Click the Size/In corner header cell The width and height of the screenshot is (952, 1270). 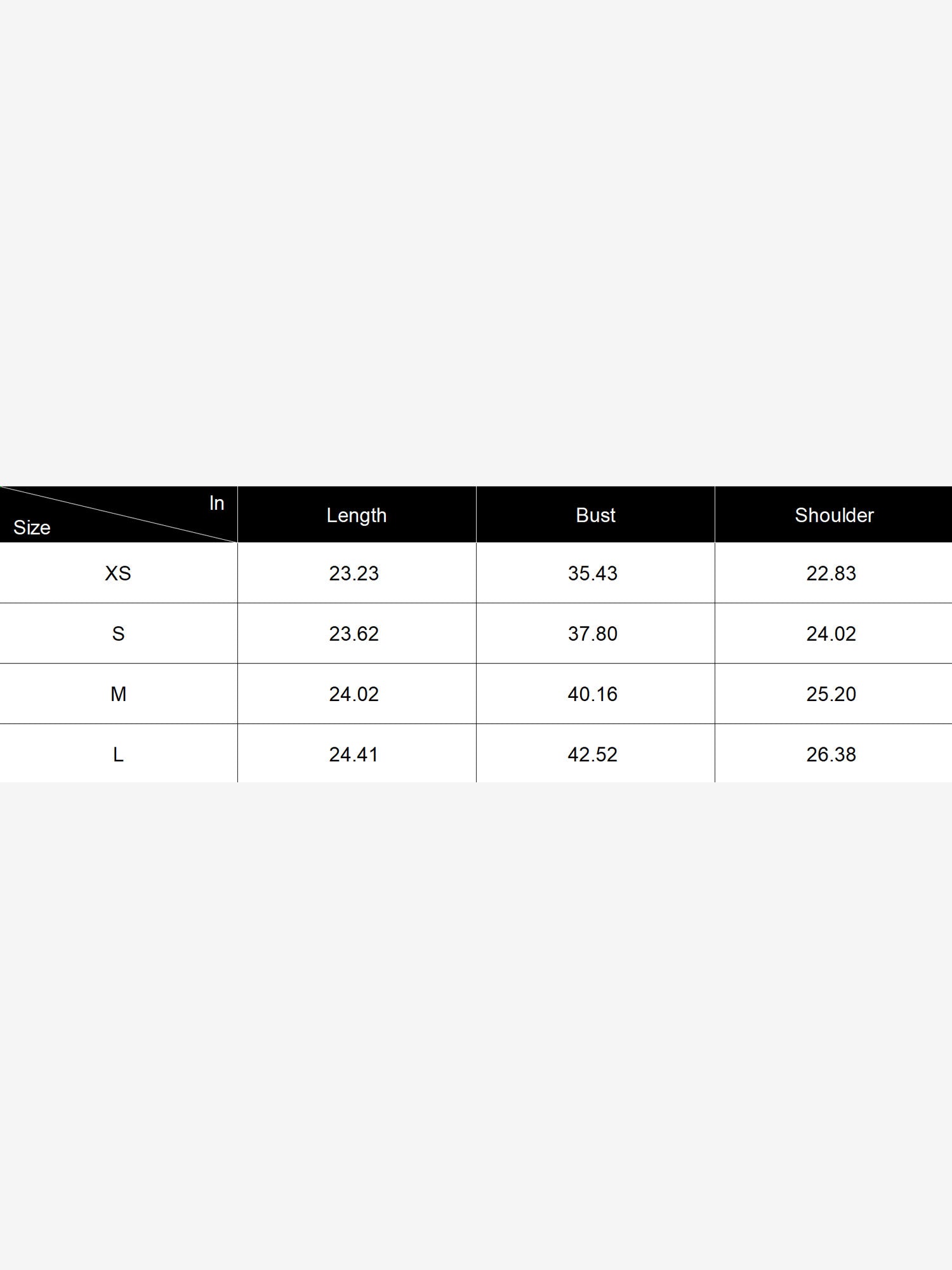119,515
